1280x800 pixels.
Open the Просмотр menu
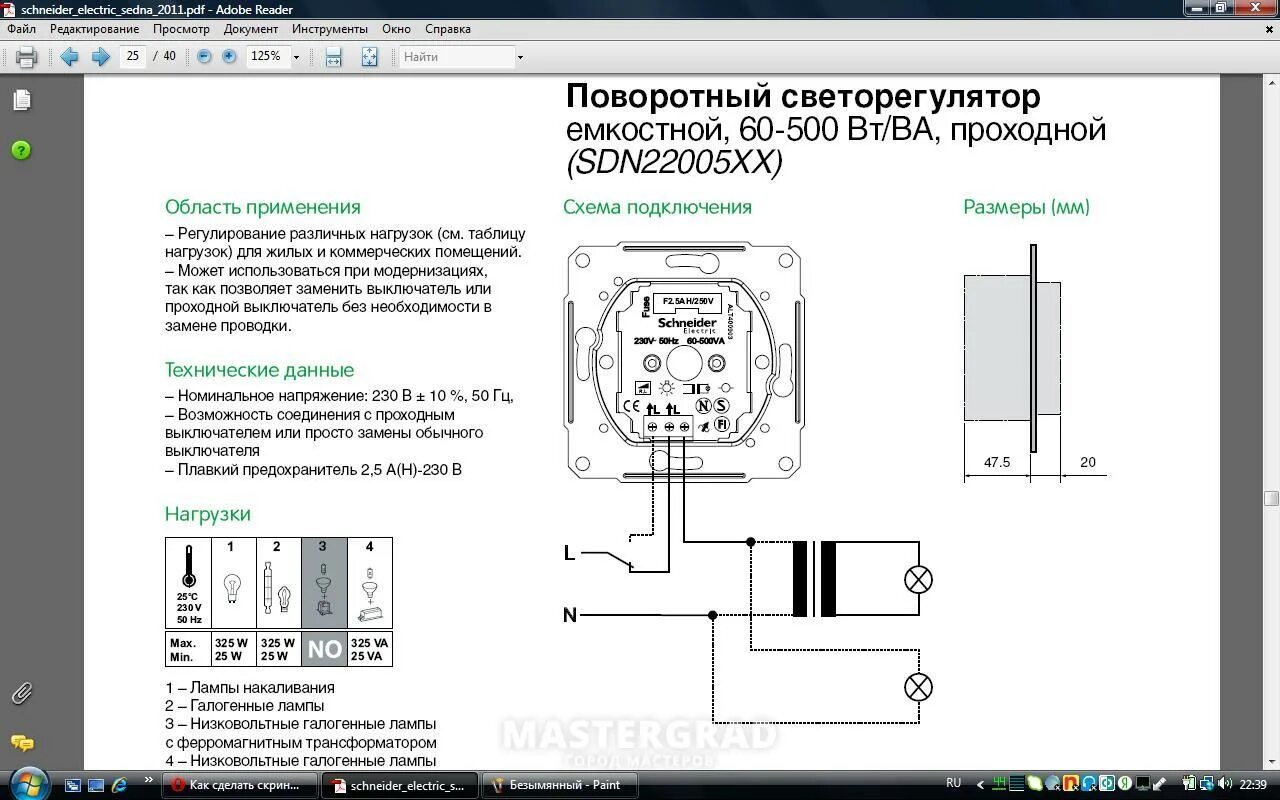[181, 29]
